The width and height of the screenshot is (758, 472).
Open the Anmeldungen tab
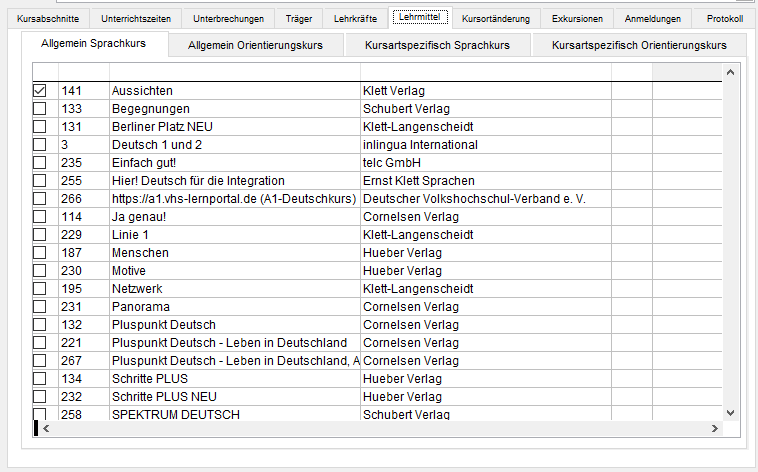(x=653, y=19)
